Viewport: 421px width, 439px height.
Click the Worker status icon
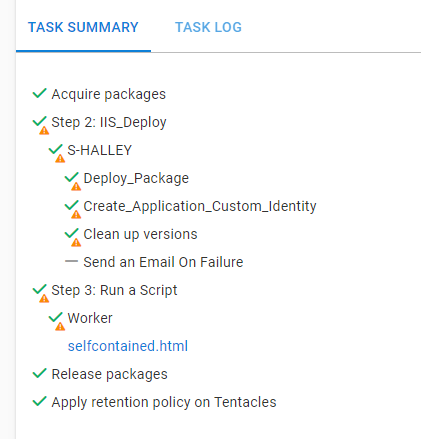point(57,321)
